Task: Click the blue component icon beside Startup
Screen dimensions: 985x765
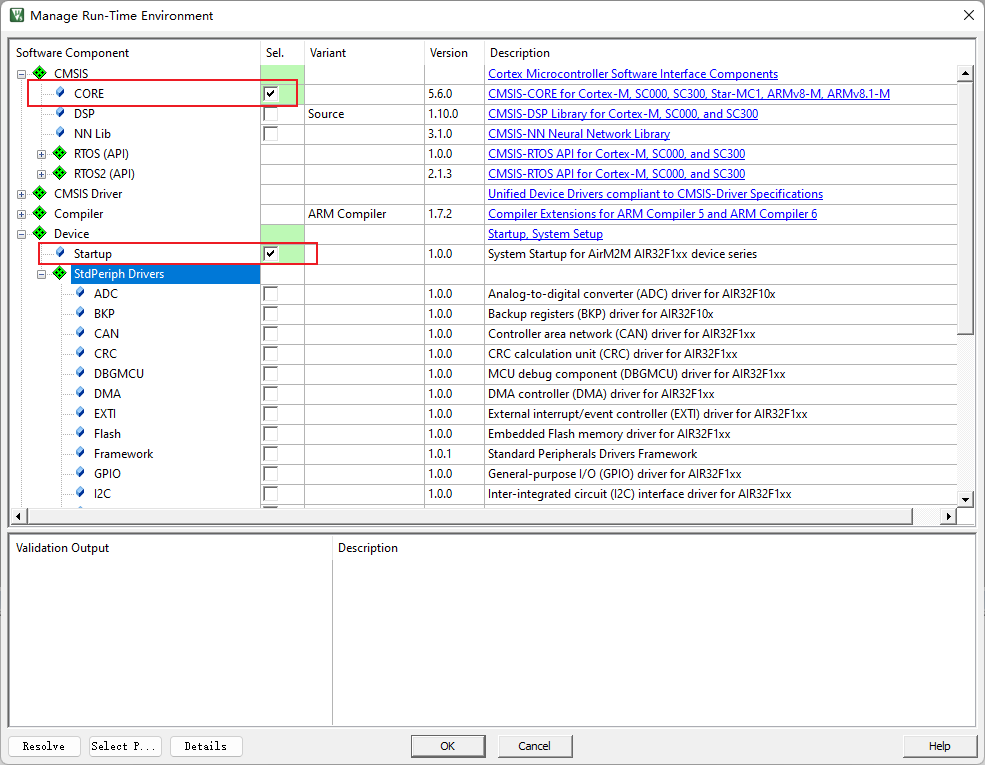Action: point(60,254)
